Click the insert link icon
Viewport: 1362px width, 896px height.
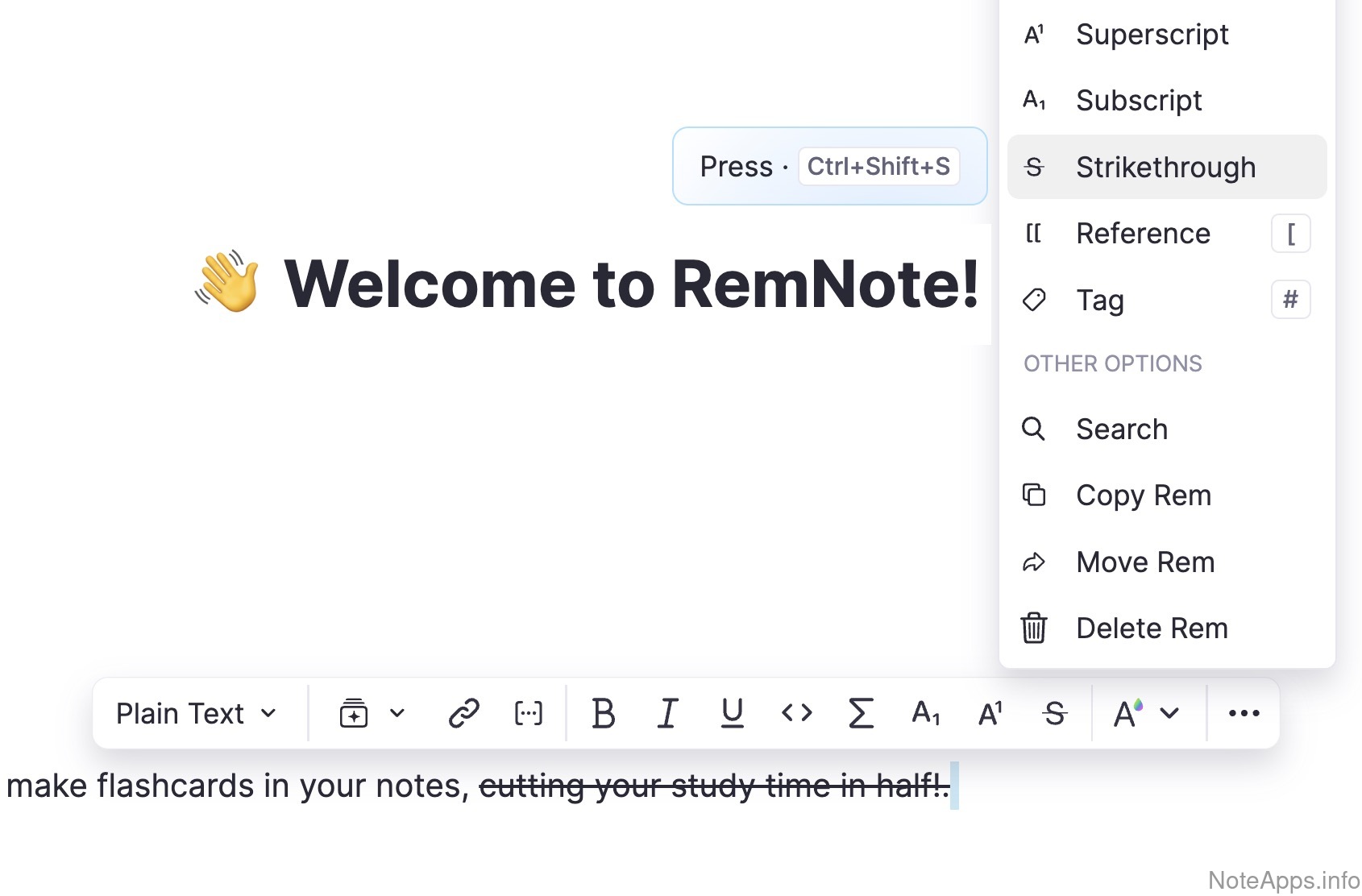tap(464, 713)
